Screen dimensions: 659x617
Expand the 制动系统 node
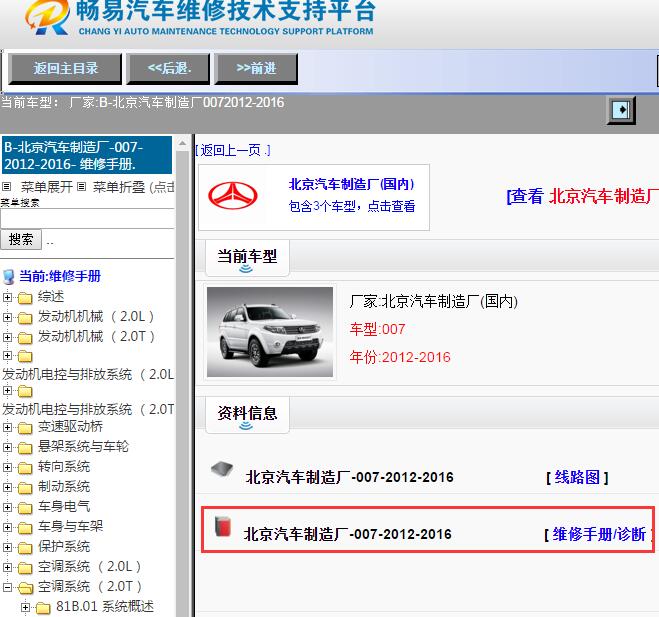(7, 488)
